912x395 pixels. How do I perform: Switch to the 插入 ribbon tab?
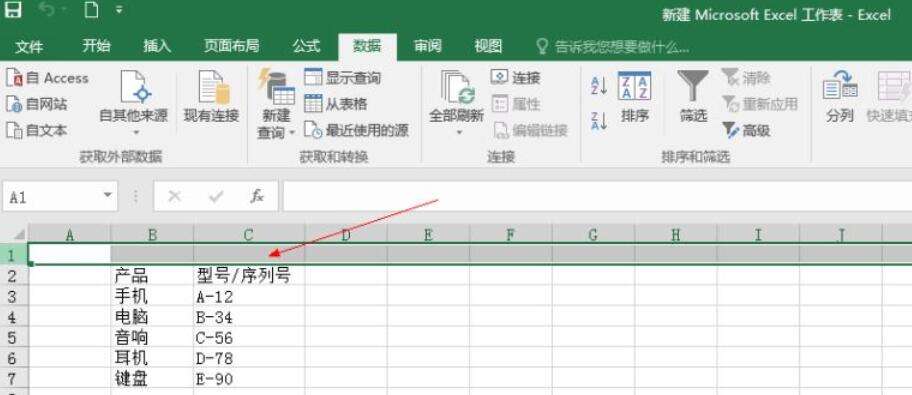[157, 47]
